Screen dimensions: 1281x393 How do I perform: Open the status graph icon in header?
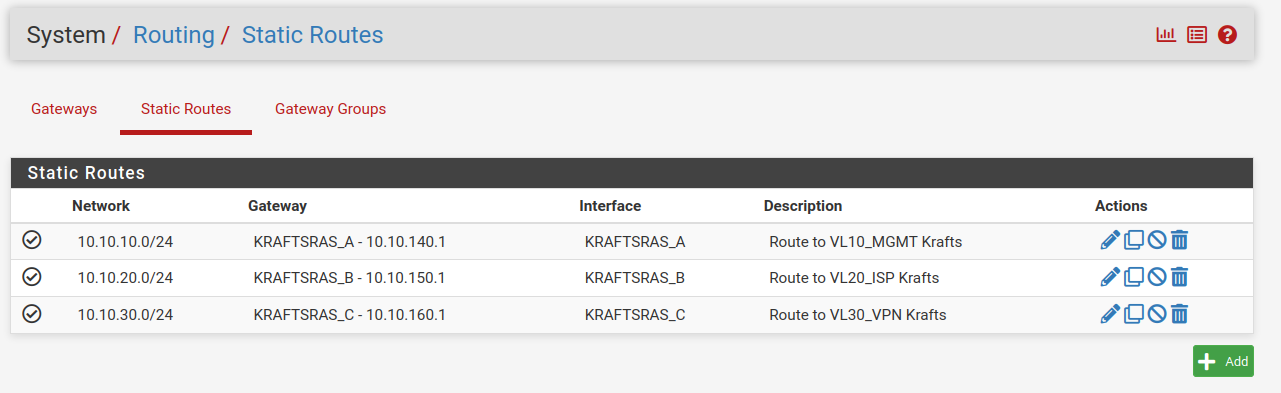coord(1166,35)
